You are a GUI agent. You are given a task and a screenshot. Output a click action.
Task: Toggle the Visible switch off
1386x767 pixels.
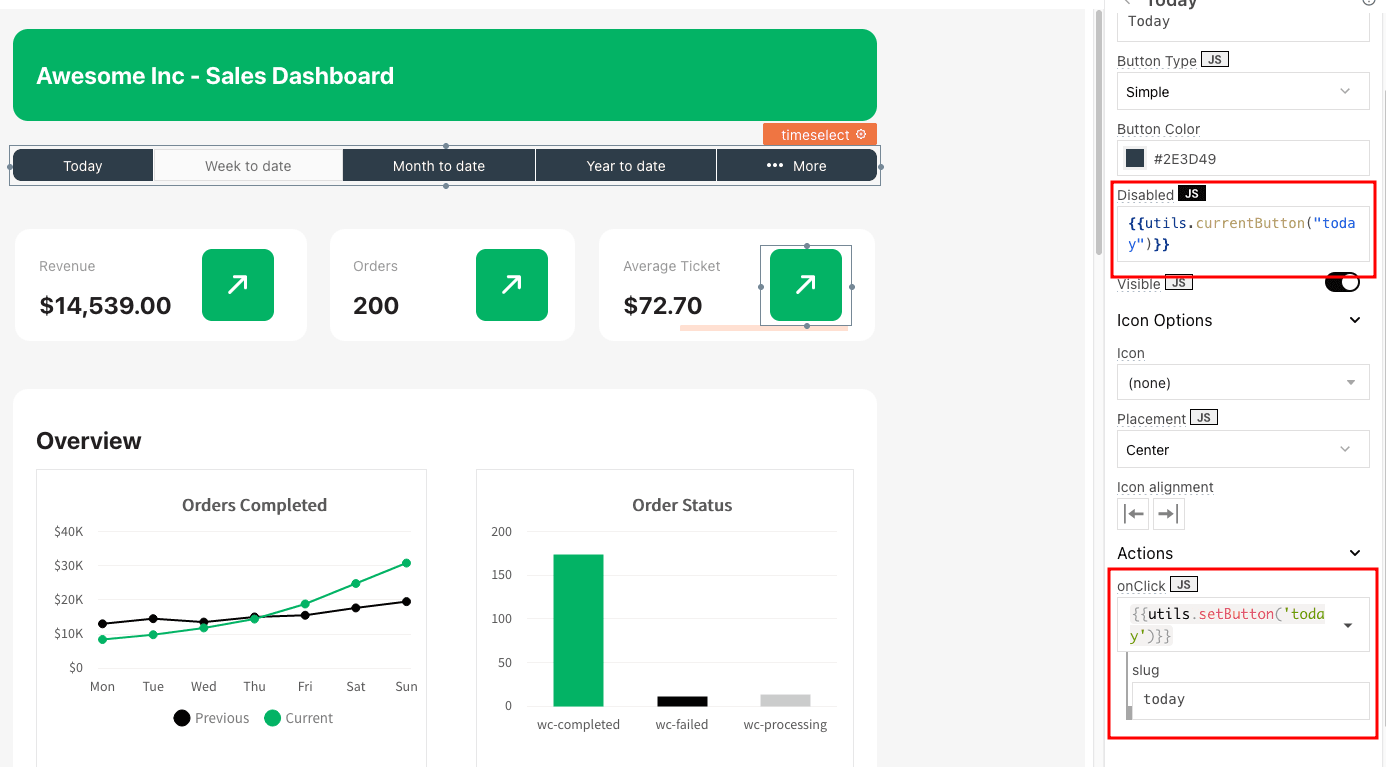(x=1342, y=282)
